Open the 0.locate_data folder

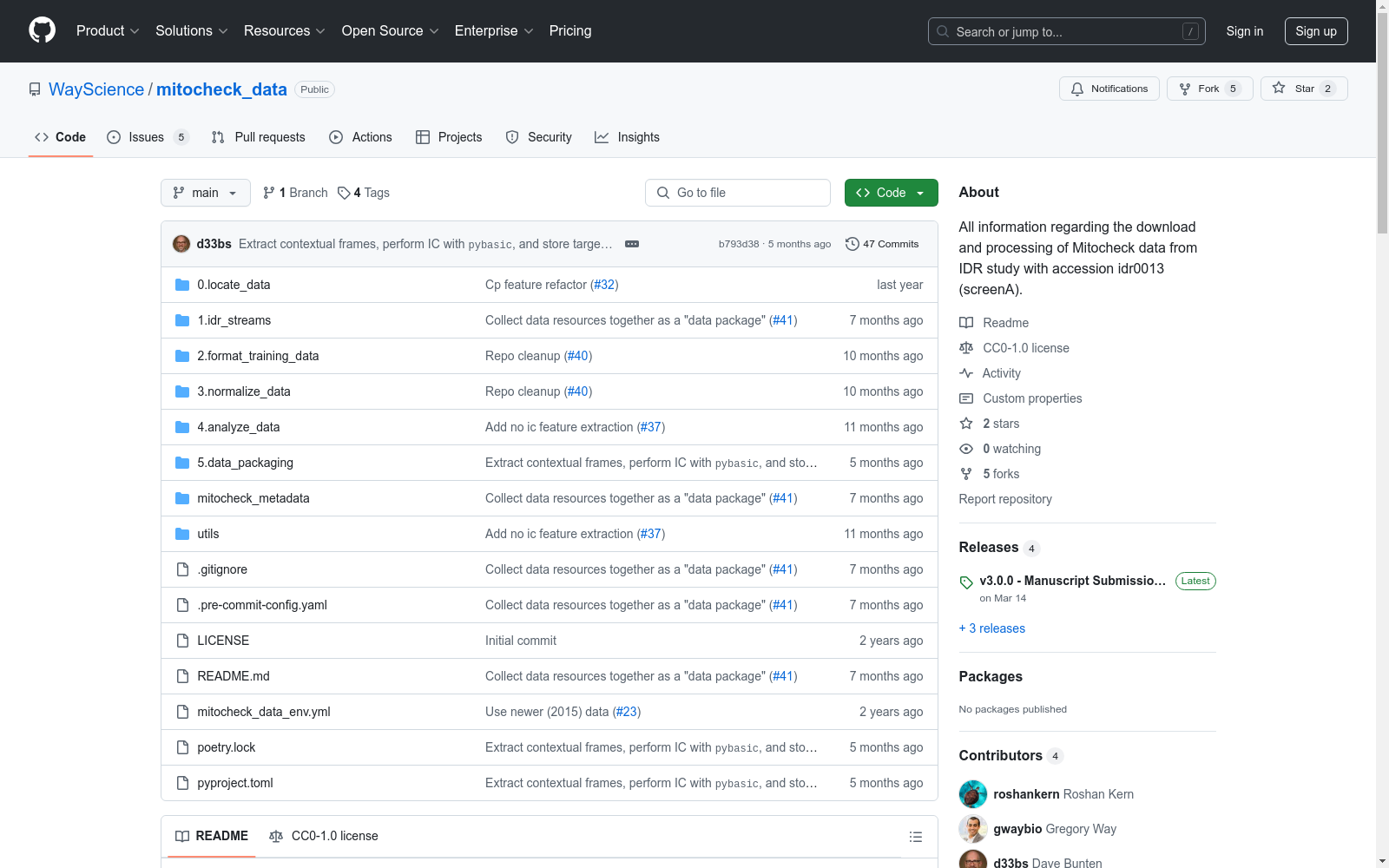coord(234,285)
